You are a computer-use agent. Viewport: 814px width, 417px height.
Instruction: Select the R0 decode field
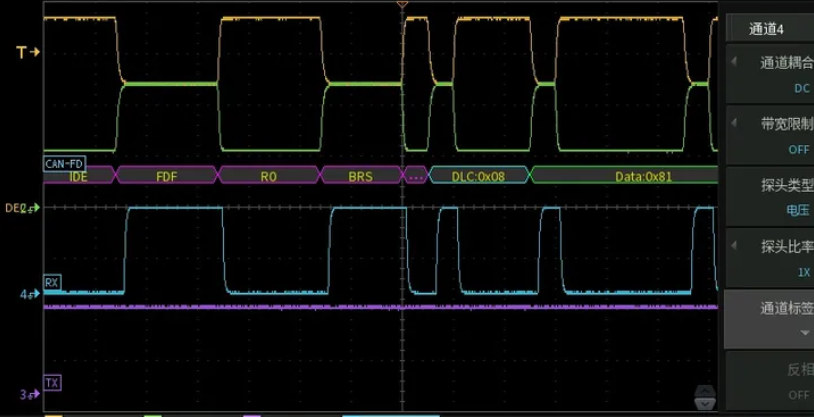click(268, 176)
